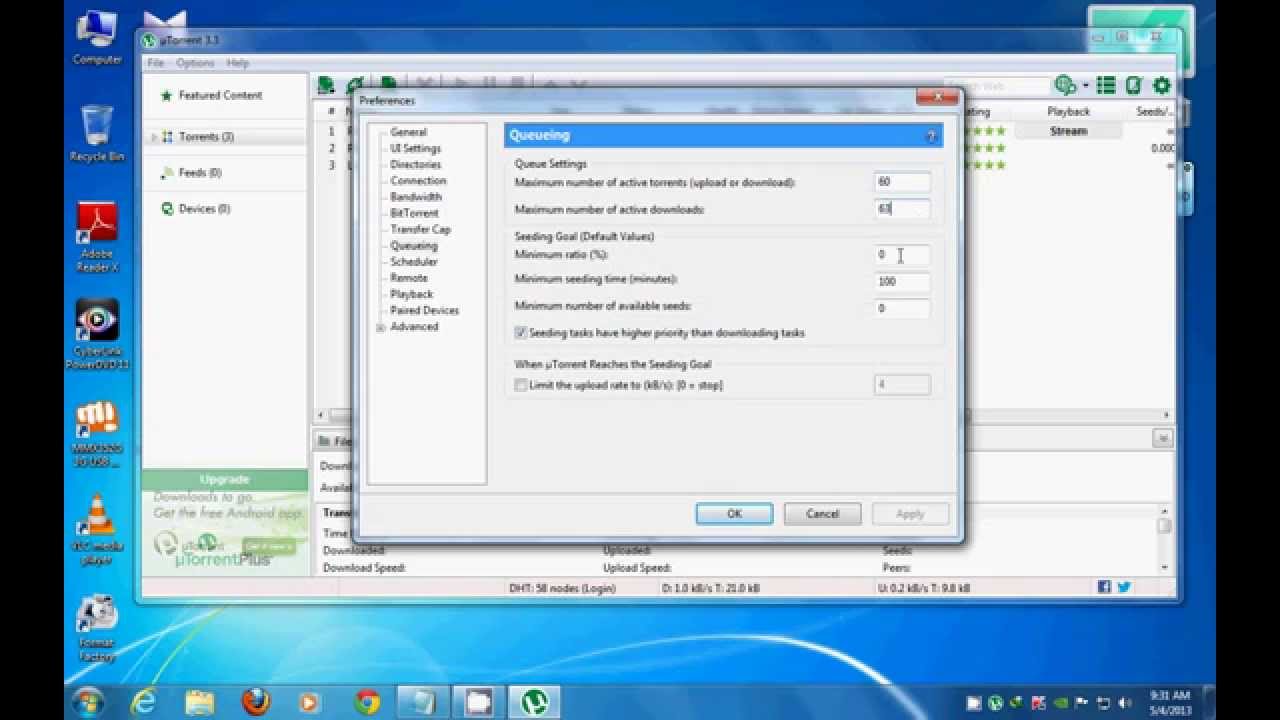This screenshot has width=1280, height=720.
Task: Select Transfer Cap in preferences tree
Action: pos(420,229)
